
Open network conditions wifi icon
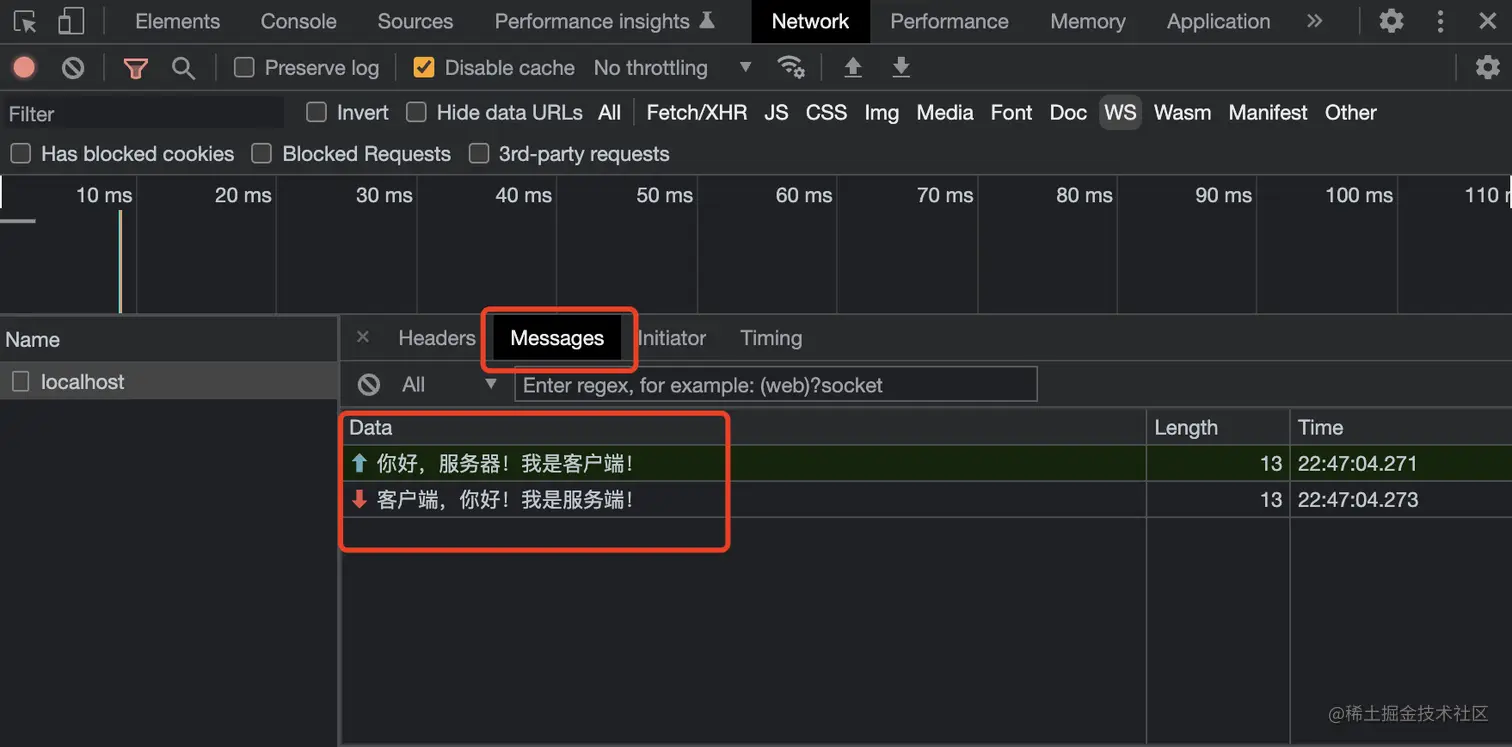[791, 67]
